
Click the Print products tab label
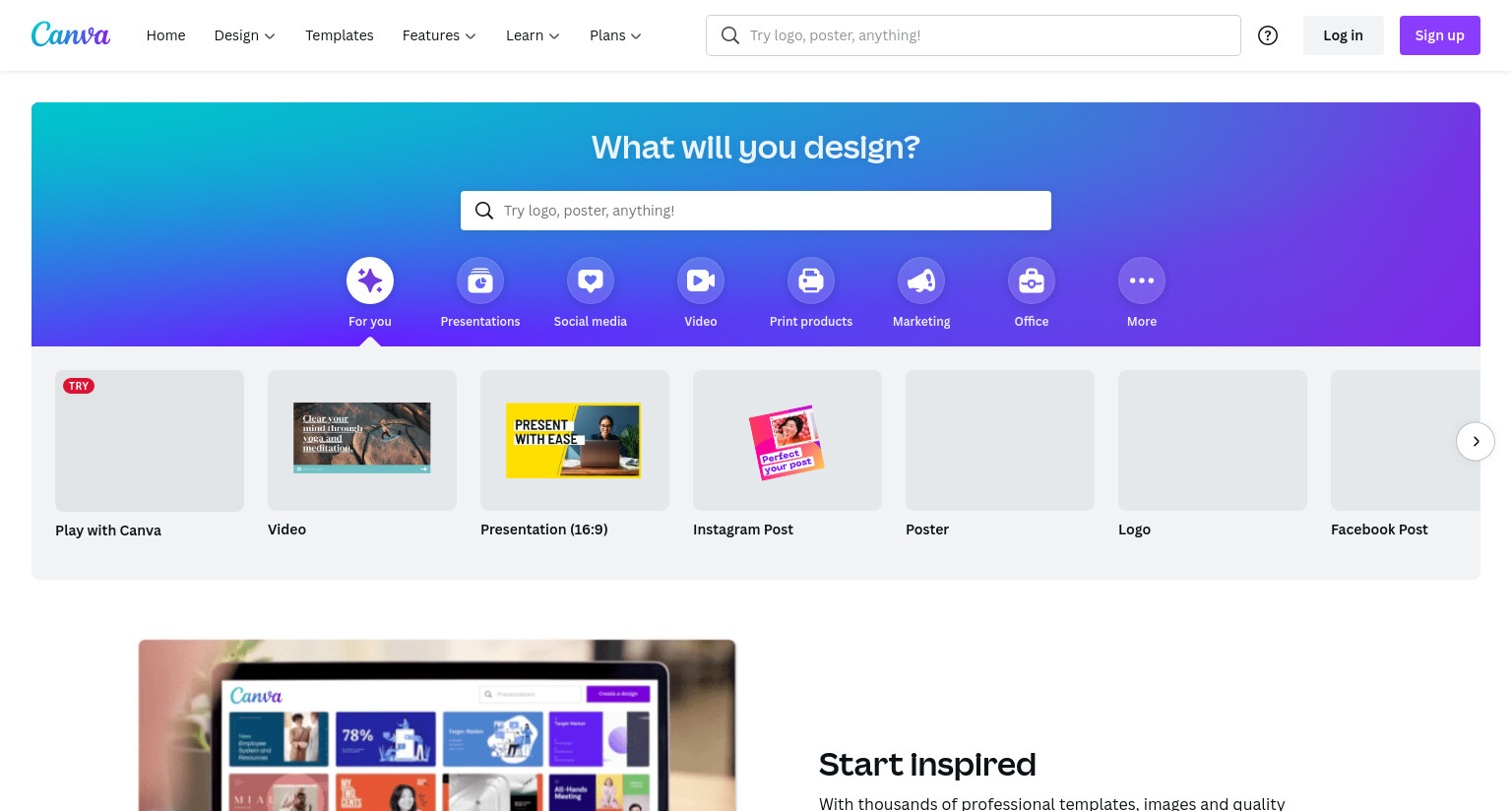point(811,322)
